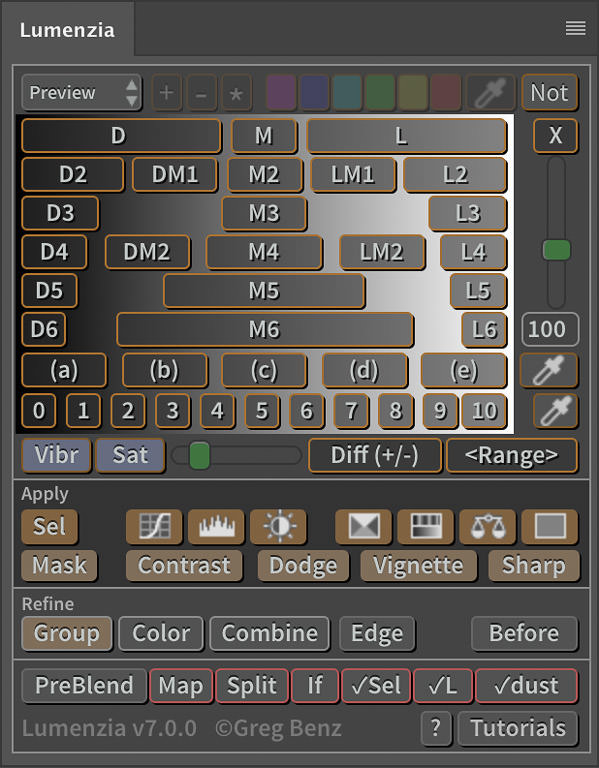Click the 100 value field
This screenshot has width=599, height=768.
click(x=550, y=329)
